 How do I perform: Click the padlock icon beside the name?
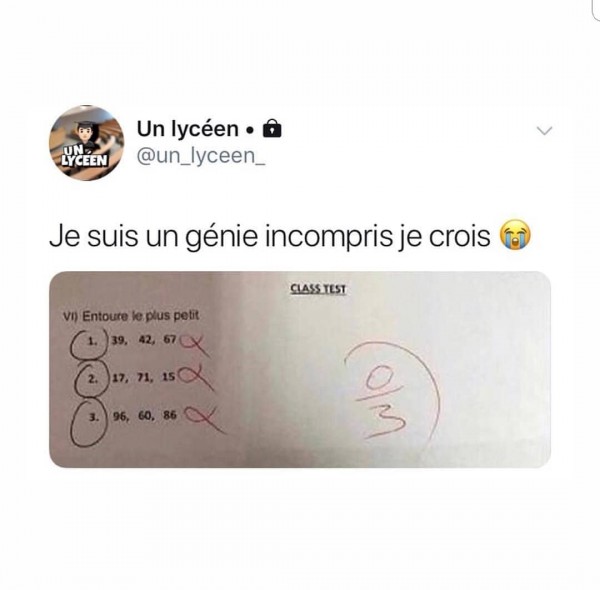coord(272,129)
